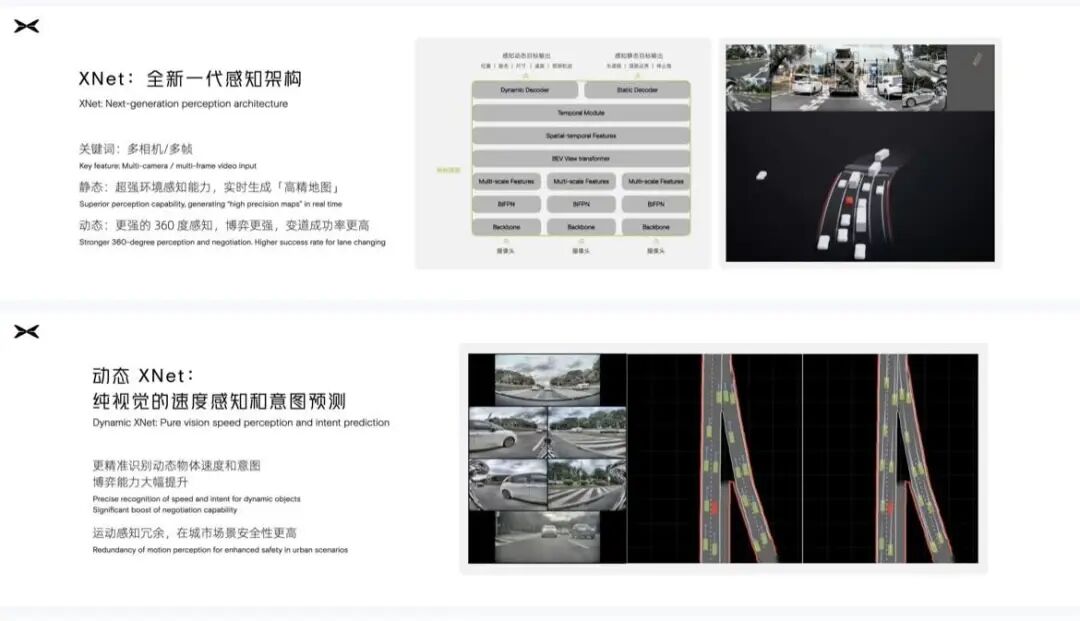1080x621 pixels.
Task: Click the rightmost Multi-scale Features block
Action: [656, 182]
